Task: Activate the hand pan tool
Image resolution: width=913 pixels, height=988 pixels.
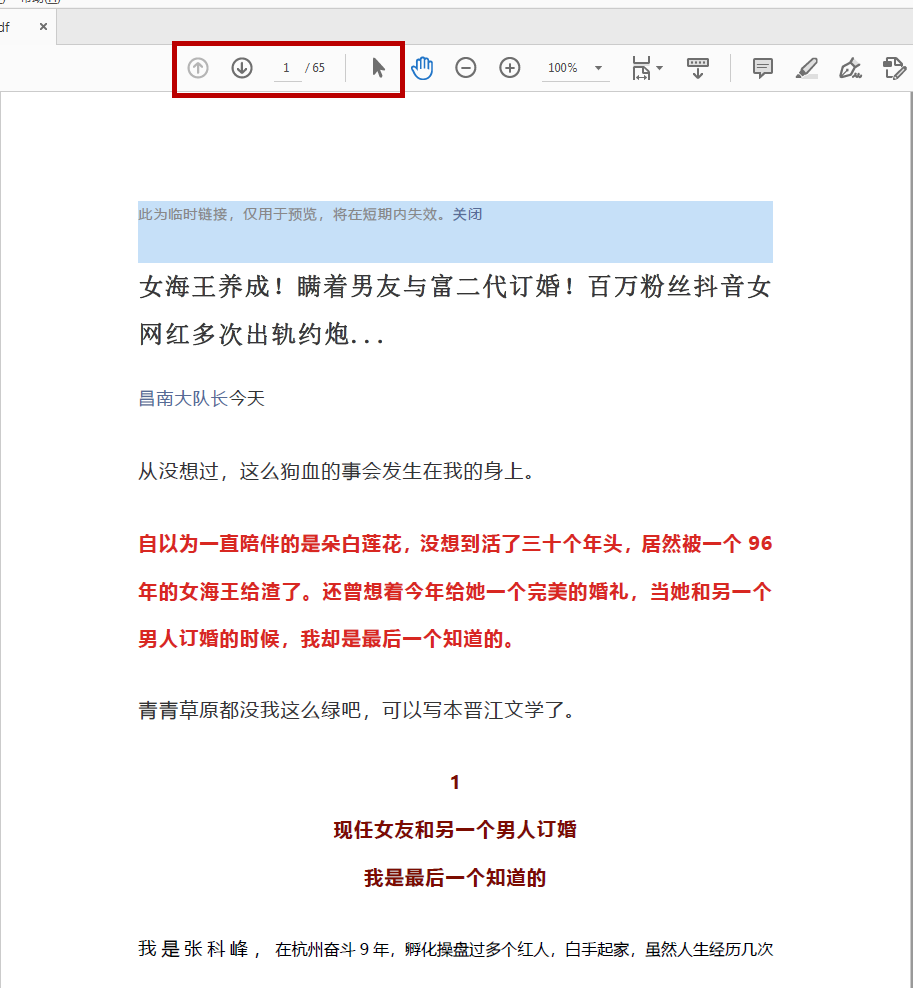Action: (422, 68)
